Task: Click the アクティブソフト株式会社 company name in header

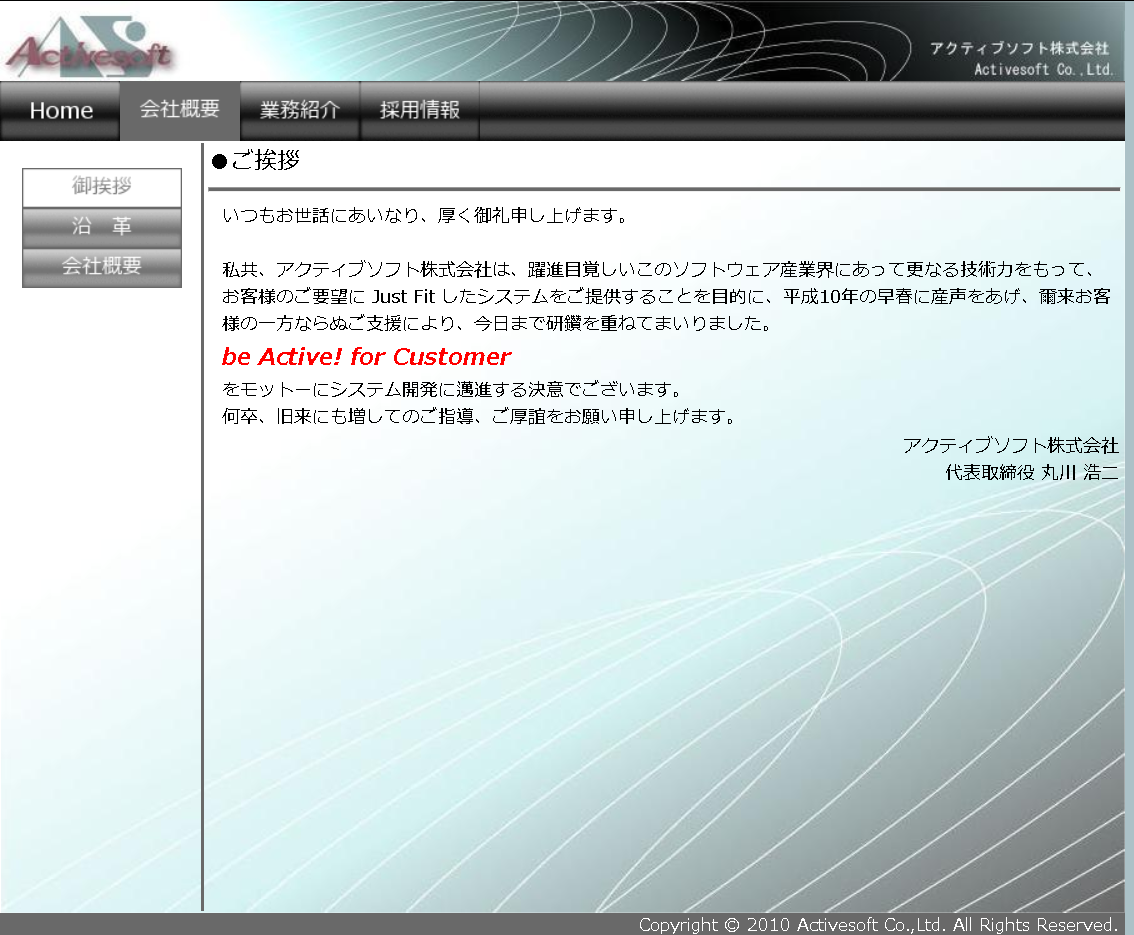Action: (x=1019, y=47)
